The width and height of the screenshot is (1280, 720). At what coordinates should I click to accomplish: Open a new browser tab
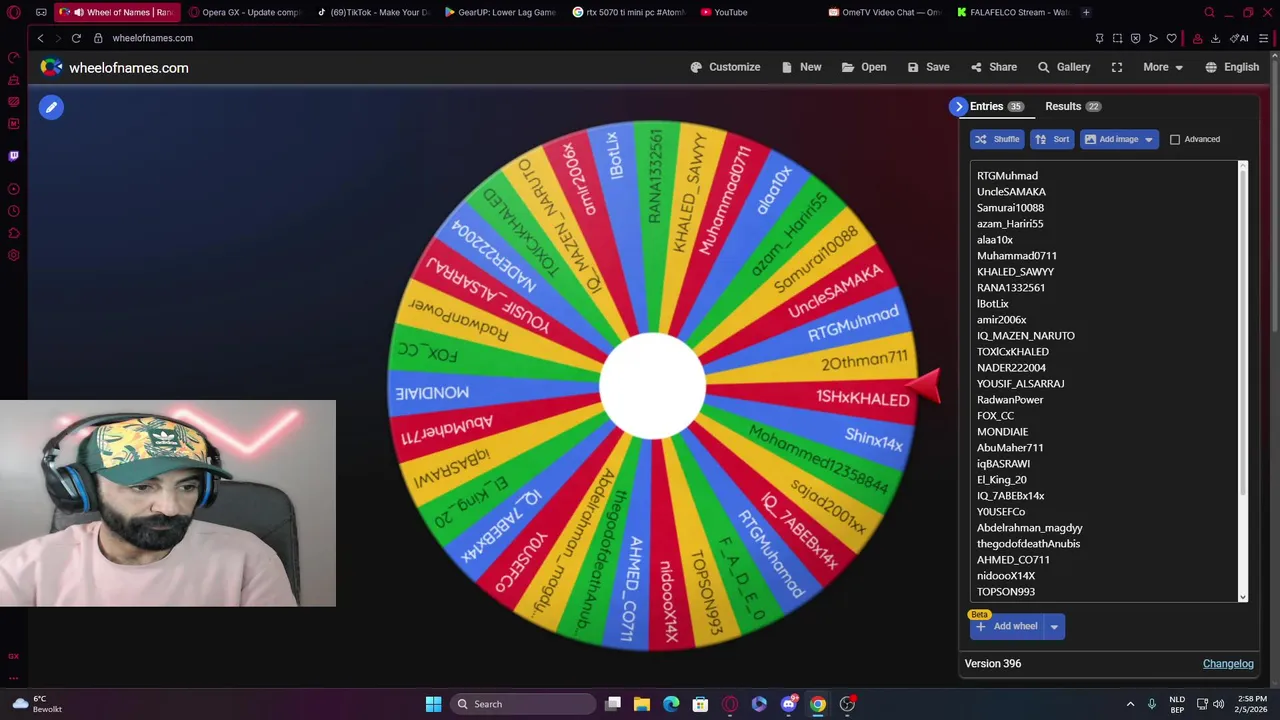click(x=1086, y=12)
